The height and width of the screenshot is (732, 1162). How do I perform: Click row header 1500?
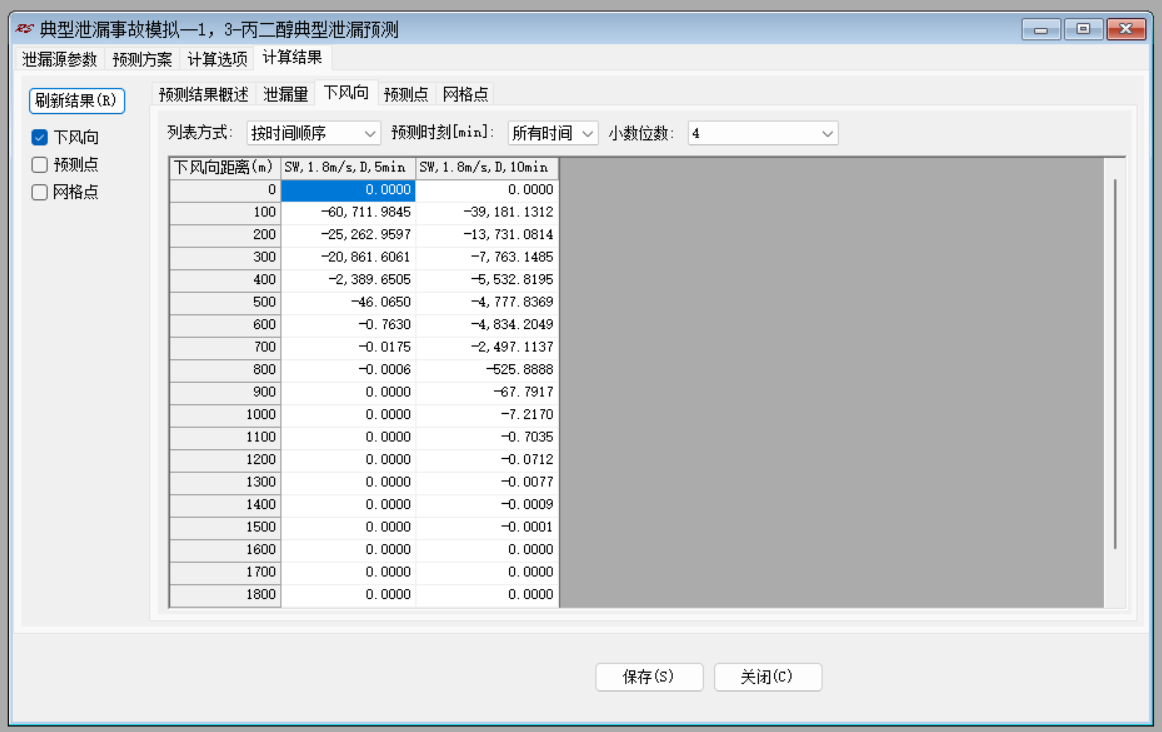pos(225,527)
